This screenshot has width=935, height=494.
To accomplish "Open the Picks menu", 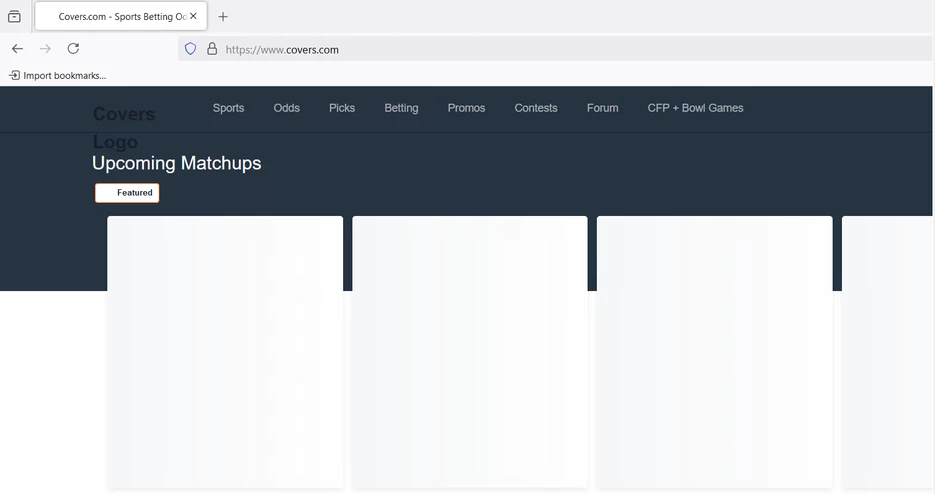I will (342, 108).
